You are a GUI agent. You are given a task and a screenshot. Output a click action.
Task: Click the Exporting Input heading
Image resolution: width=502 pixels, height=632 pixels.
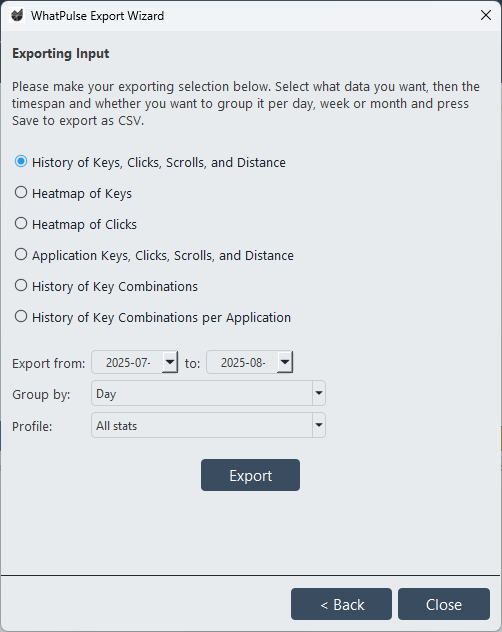pos(60,54)
